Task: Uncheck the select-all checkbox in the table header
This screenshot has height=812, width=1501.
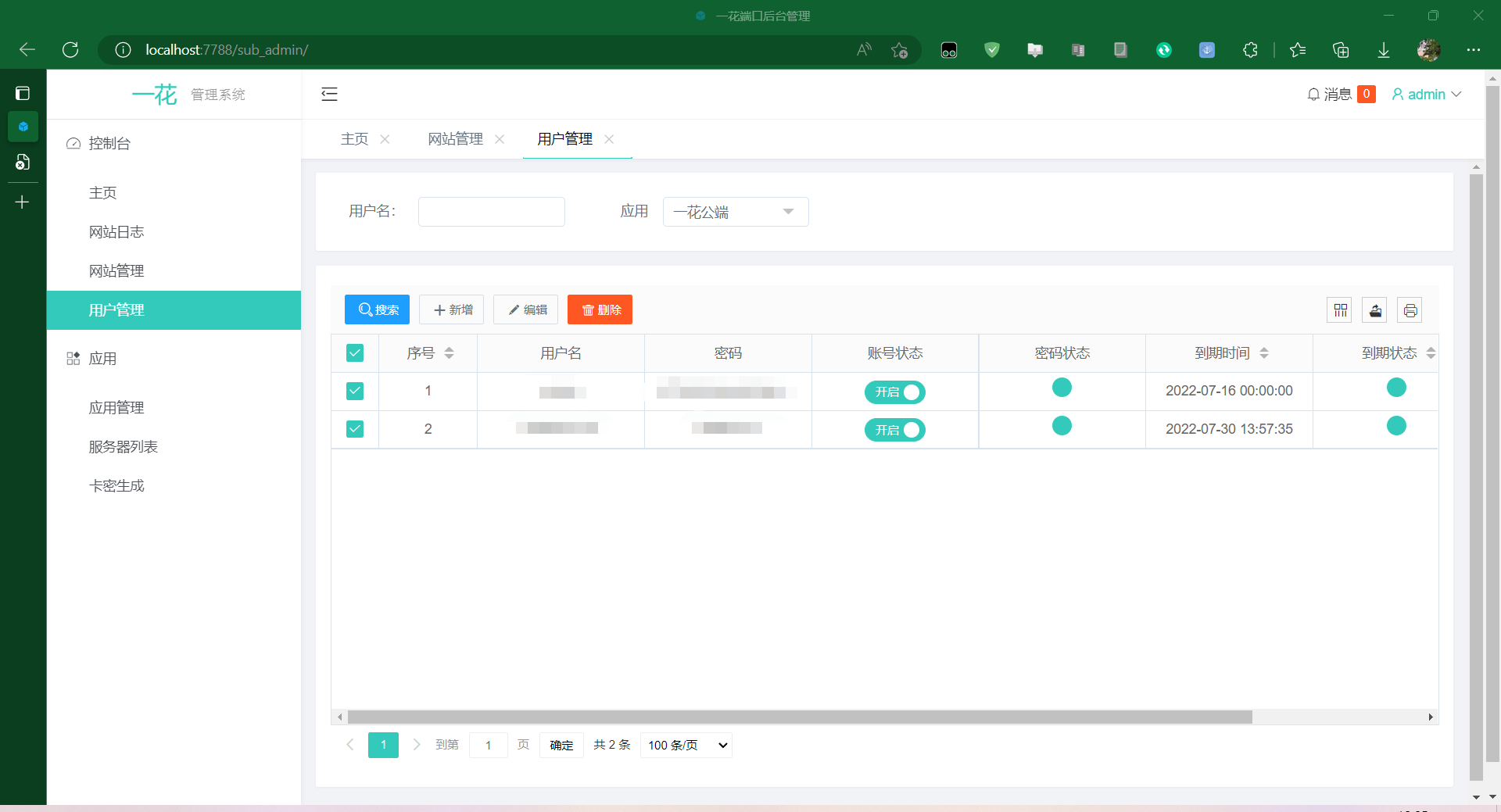Action: tap(355, 352)
